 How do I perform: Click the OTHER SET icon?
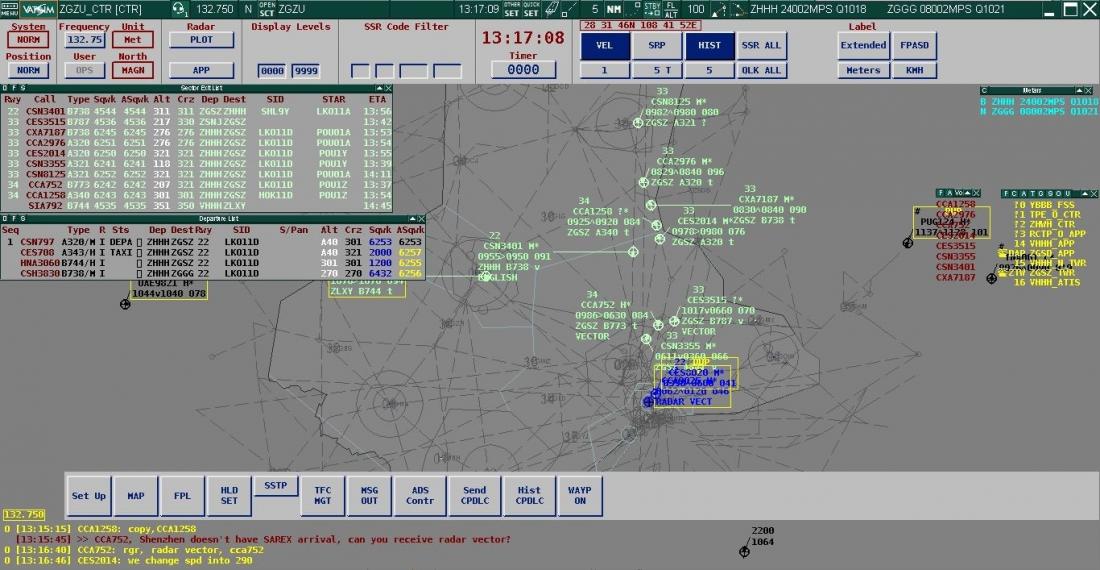point(512,9)
